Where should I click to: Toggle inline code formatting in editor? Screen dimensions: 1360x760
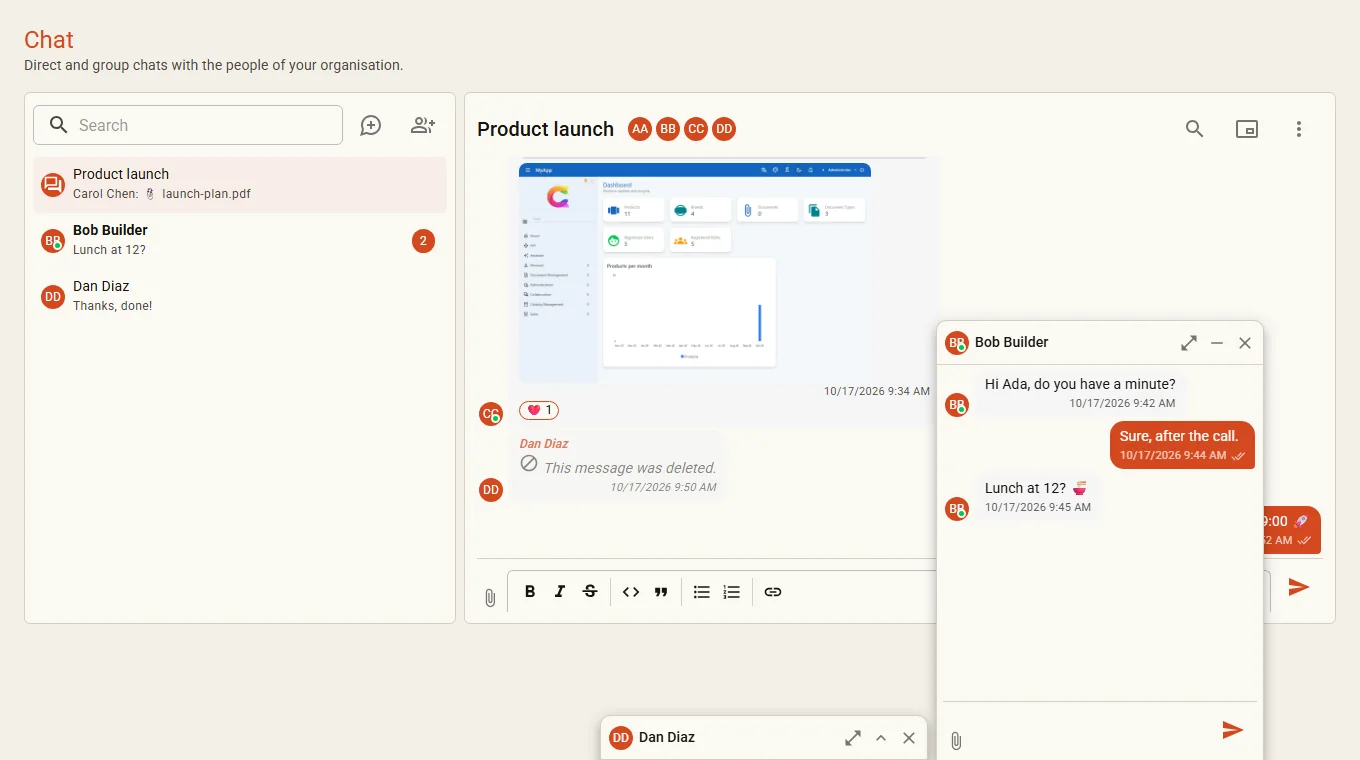point(631,592)
